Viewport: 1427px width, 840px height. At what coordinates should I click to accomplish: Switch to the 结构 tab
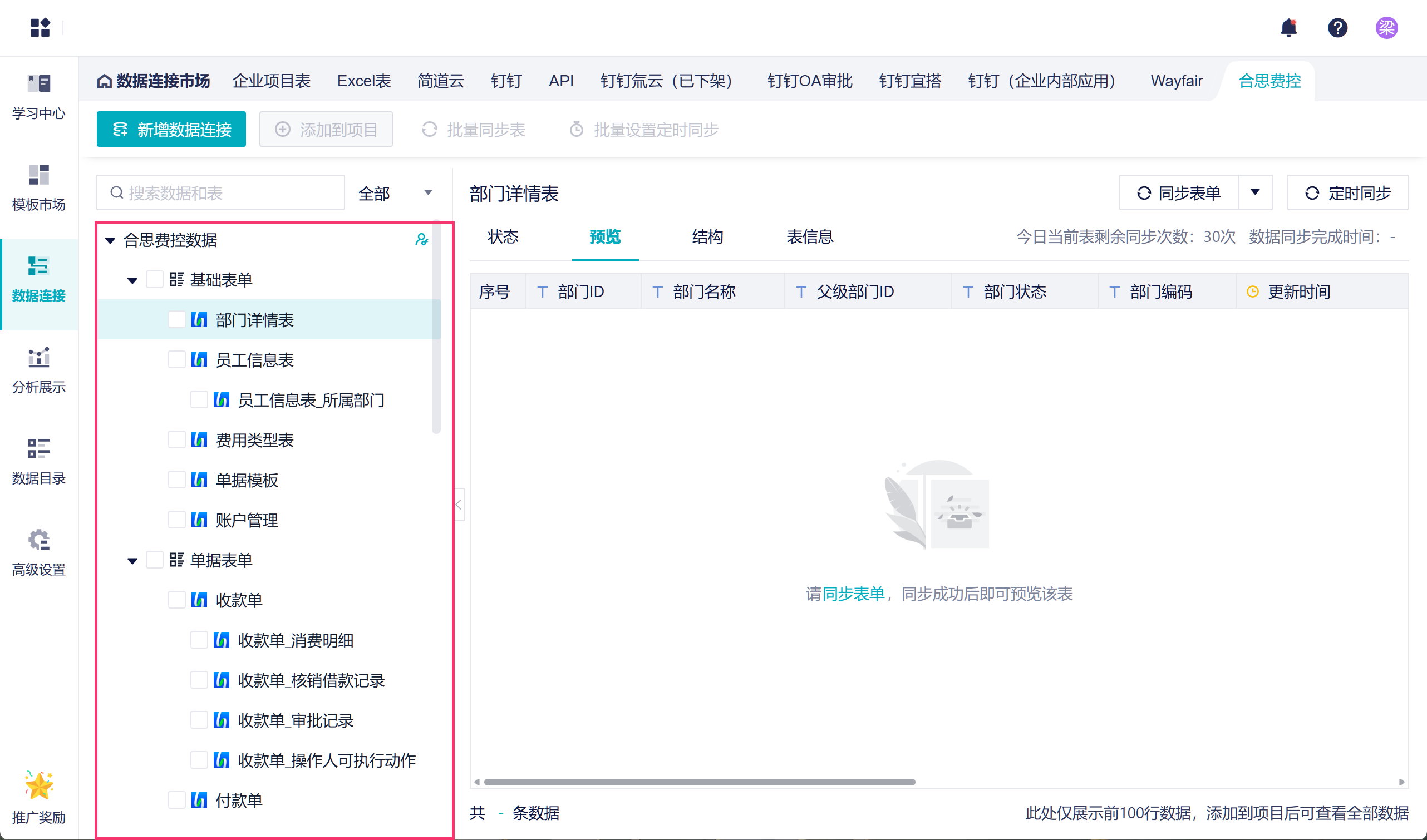[x=707, y=236]
